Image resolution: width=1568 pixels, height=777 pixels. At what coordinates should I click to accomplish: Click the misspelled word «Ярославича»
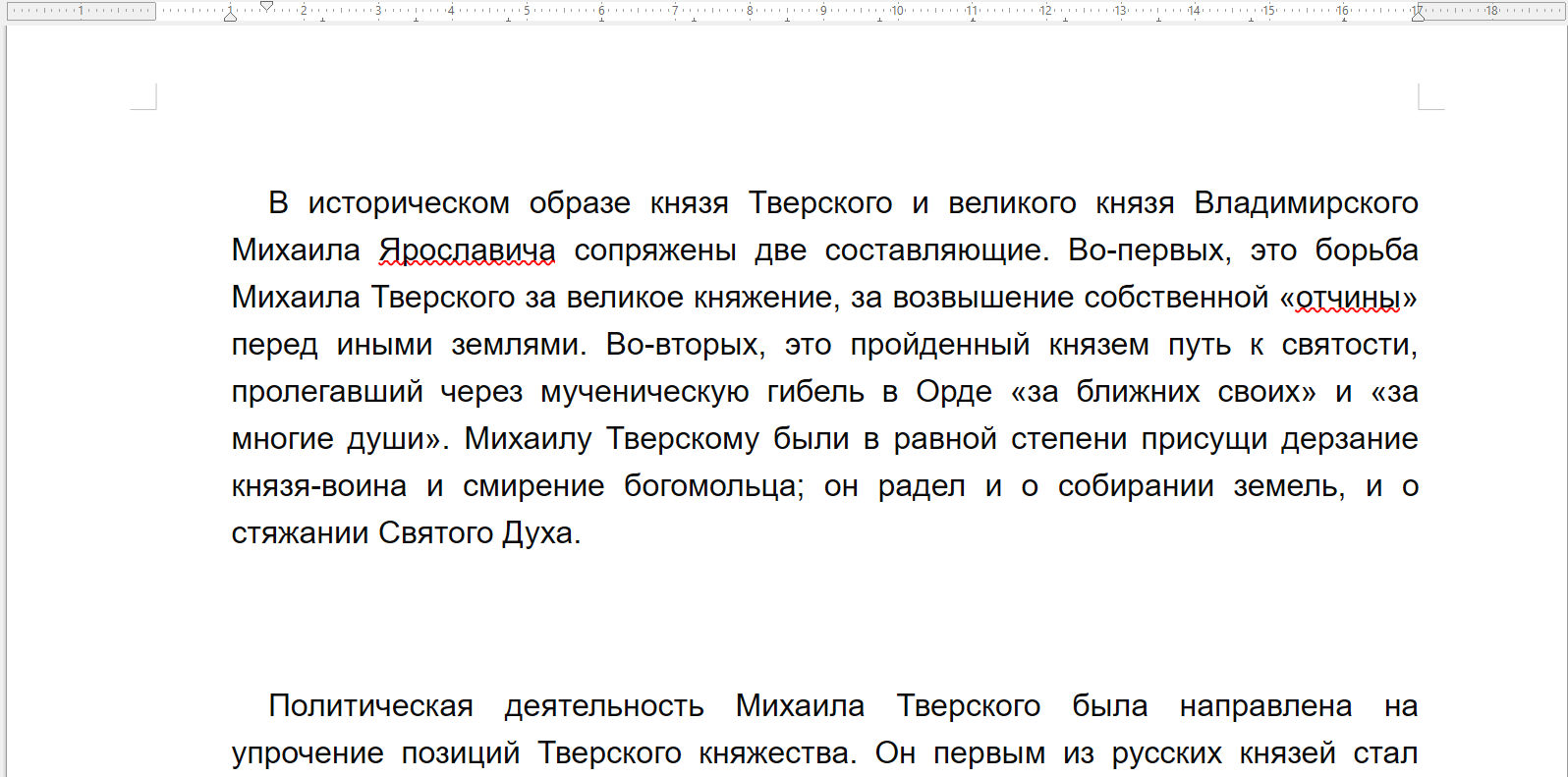pyautogui.click(x=467, y=250)
